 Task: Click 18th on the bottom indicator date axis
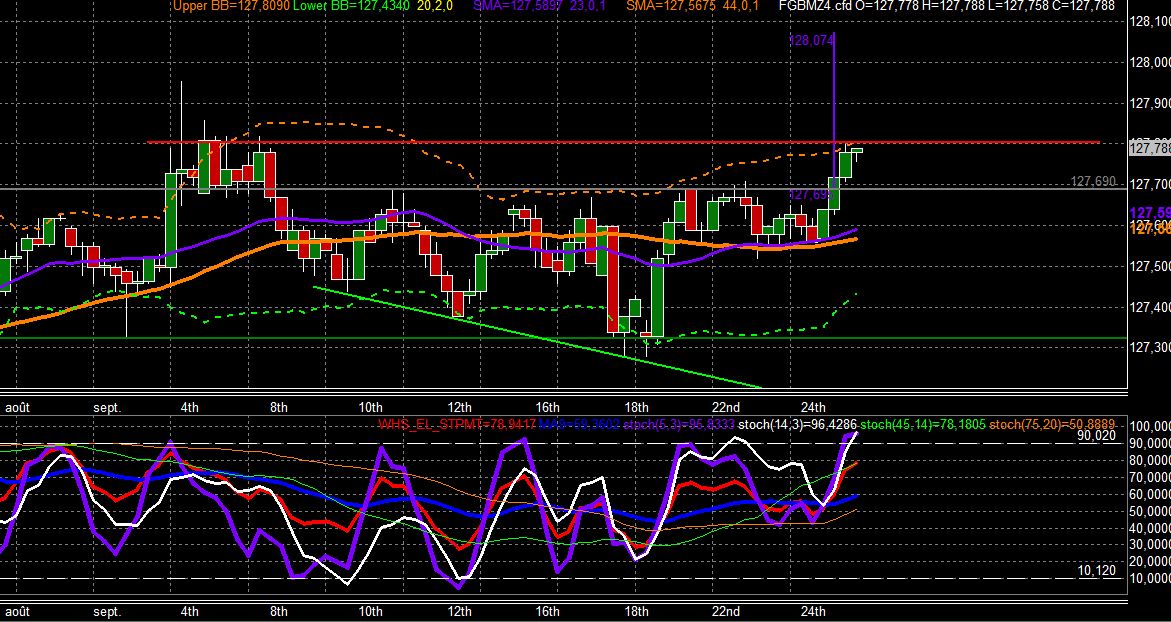[x=636, y=612]
